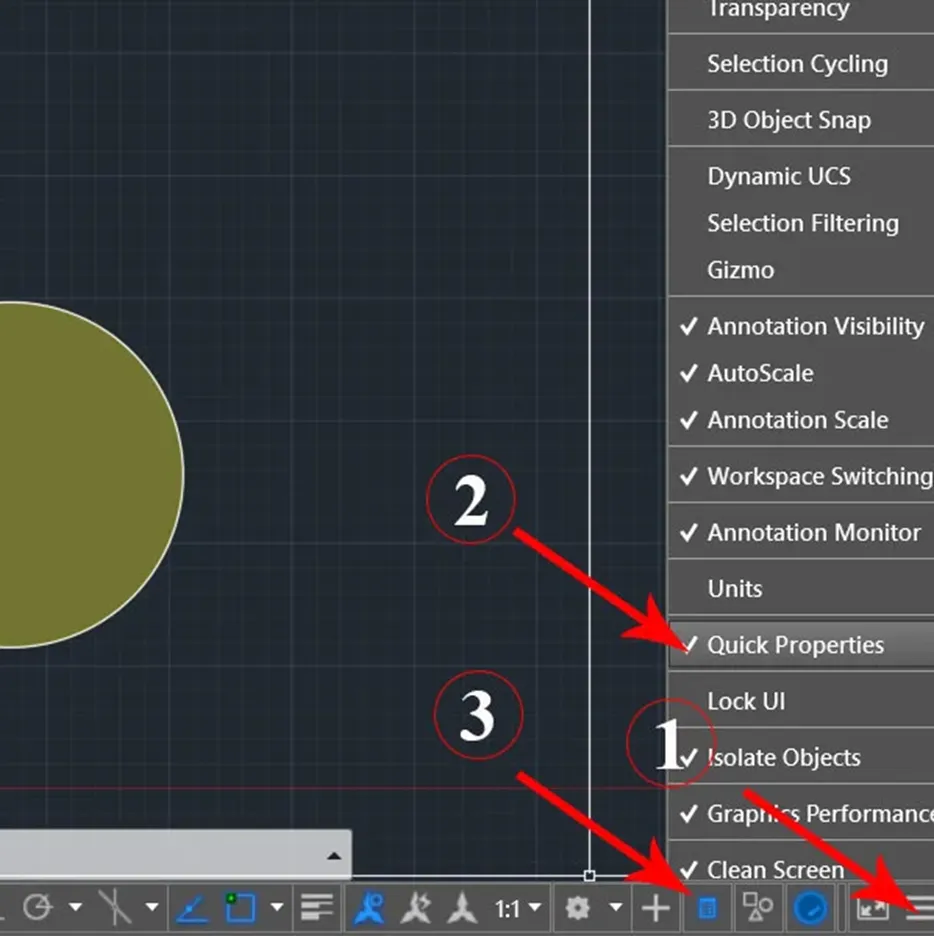Screen dimensions: 934x936
Task: Uncheck the AutoScale menu option
Action: [760, 373]
